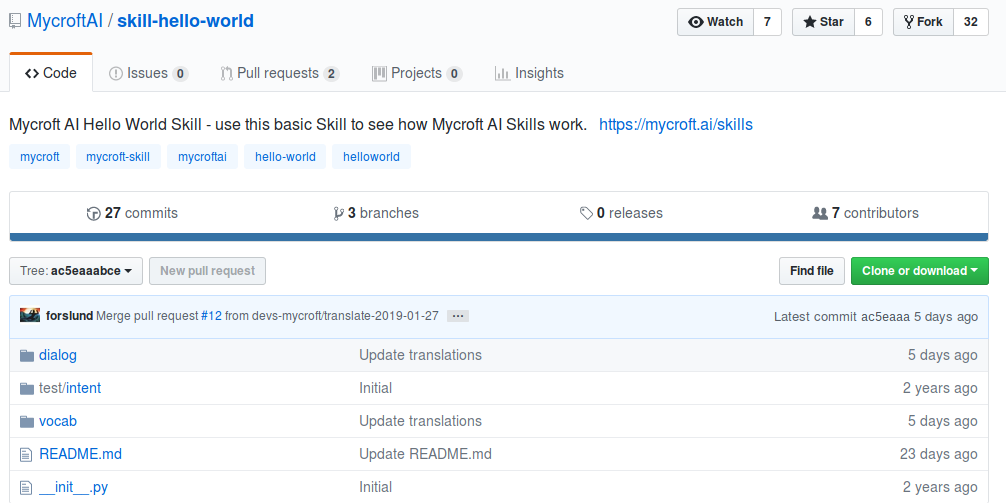
Task: Open pull request #12 link
Action: pyautogui.click(x=211, y=316)
